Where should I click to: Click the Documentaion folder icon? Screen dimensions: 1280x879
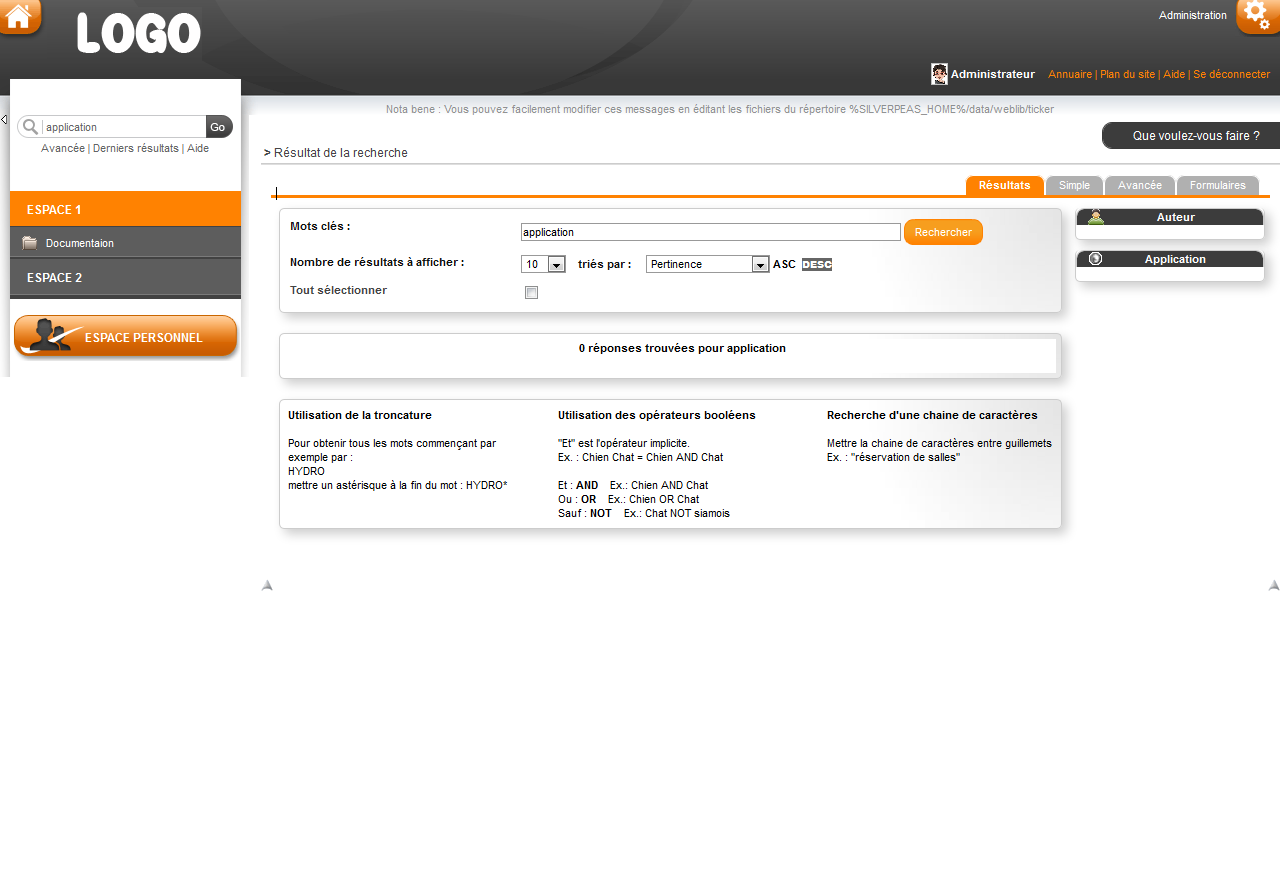[29, 243]
